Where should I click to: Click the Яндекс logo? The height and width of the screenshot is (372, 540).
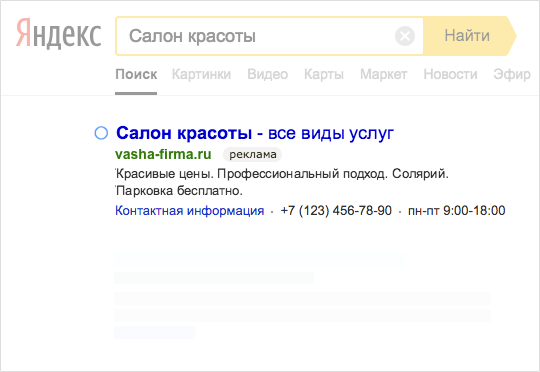coord(59,33)
